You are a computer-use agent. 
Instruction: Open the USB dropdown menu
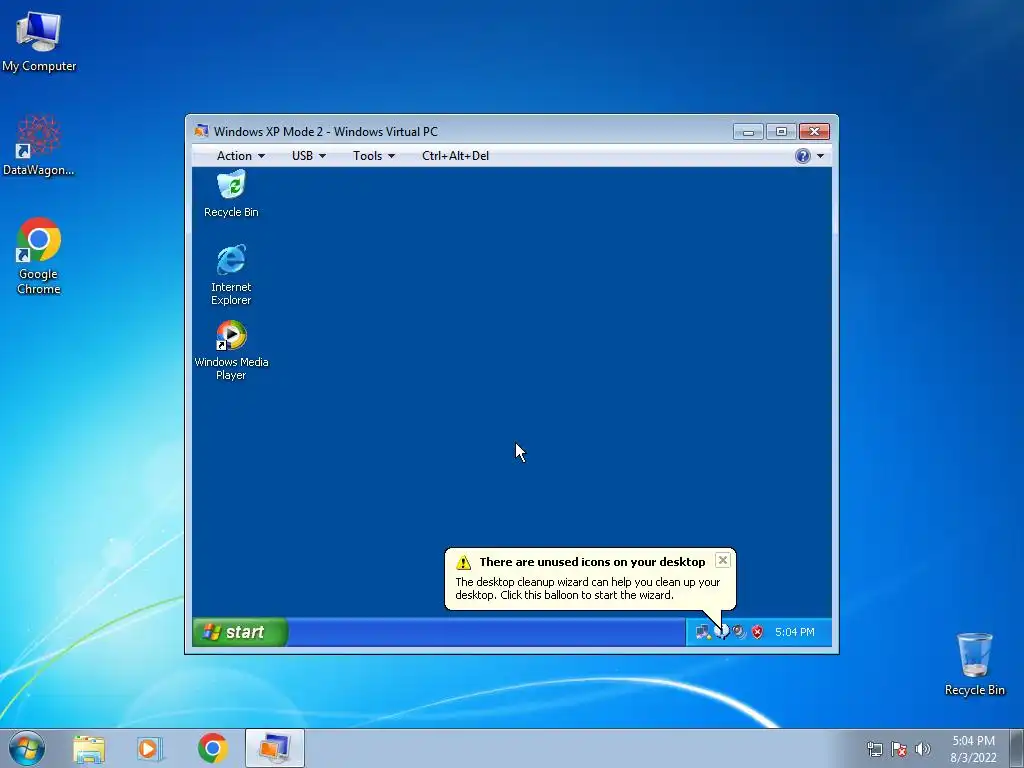coord(308,155)
